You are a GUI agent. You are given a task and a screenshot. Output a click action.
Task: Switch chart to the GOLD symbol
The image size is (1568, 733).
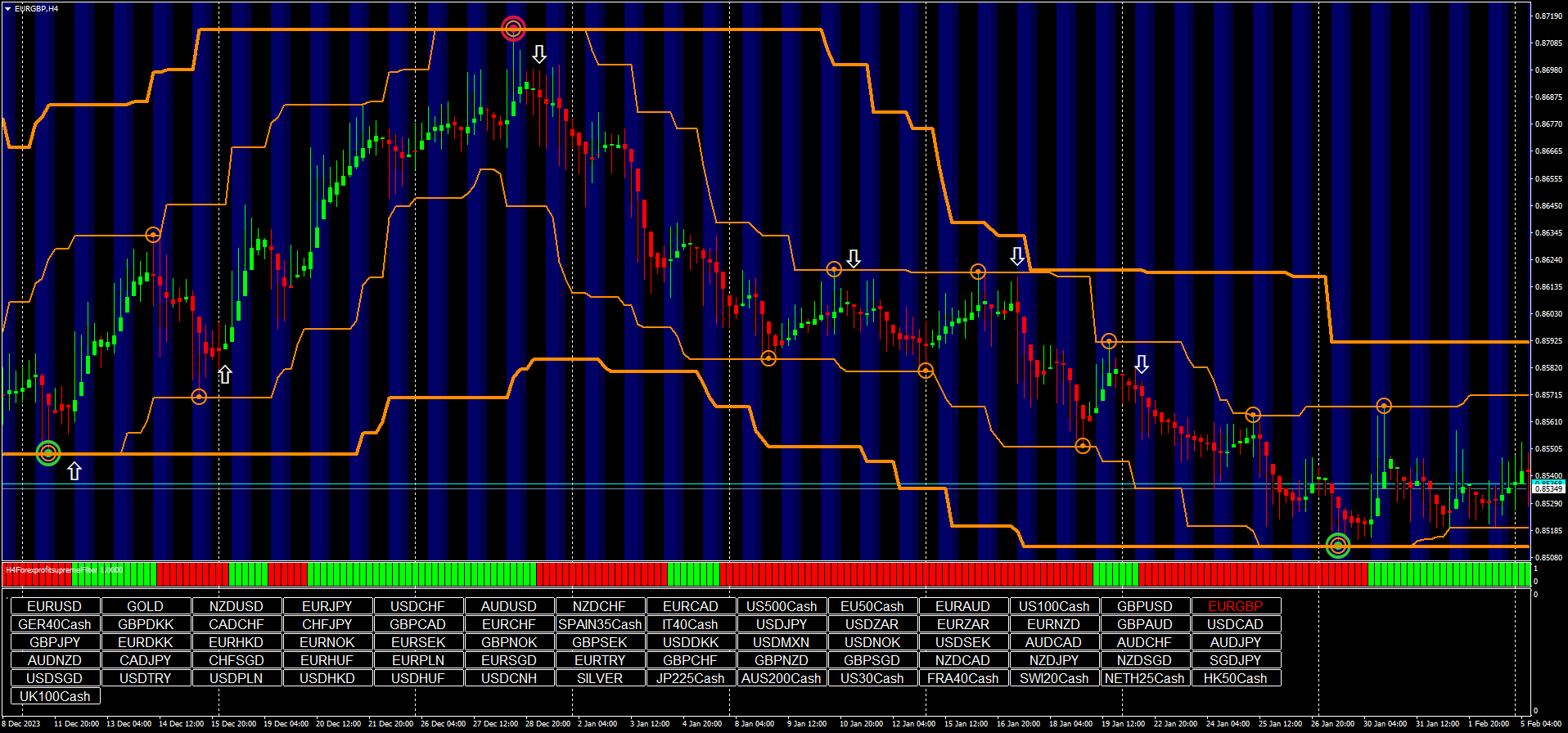[145, 606]
